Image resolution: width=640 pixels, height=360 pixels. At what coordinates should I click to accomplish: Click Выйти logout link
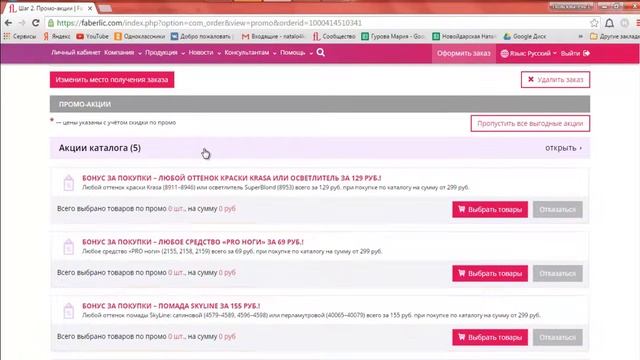(575, 53)
